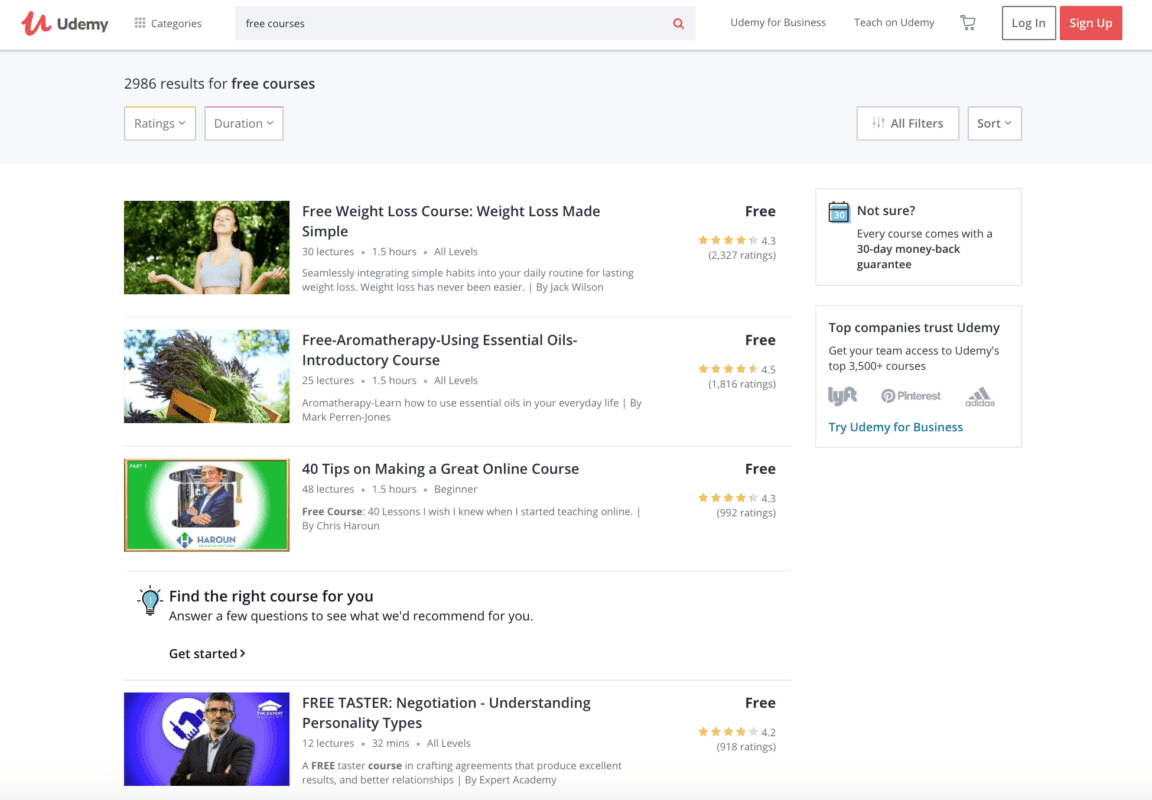Click the Lyft company logo
The width and height of the screenshot is (1152, 800).
pos(842,396)
